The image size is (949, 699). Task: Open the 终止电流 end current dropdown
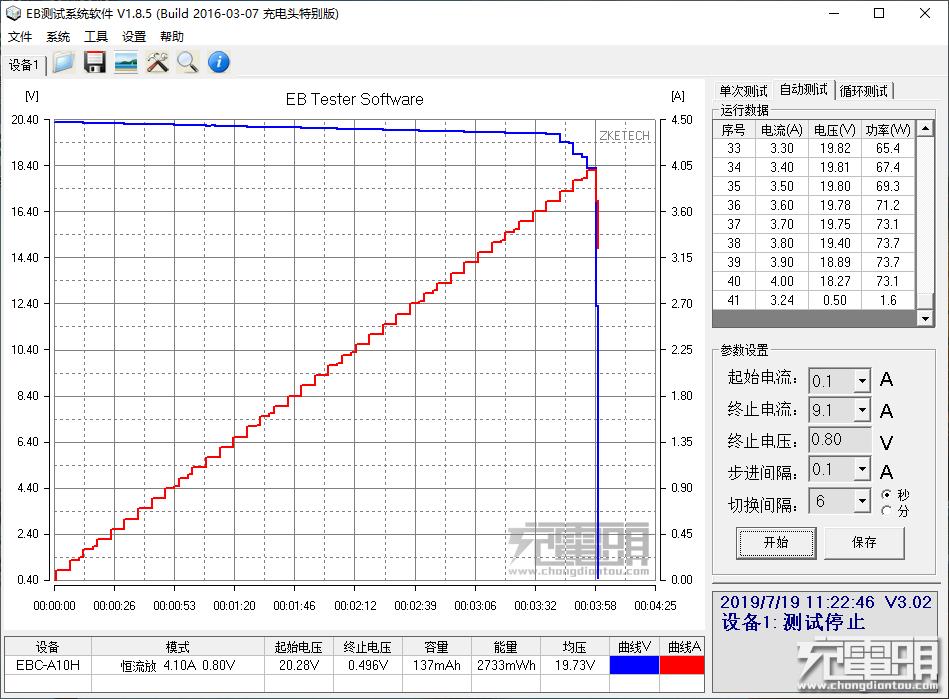(x=863, y=409)
